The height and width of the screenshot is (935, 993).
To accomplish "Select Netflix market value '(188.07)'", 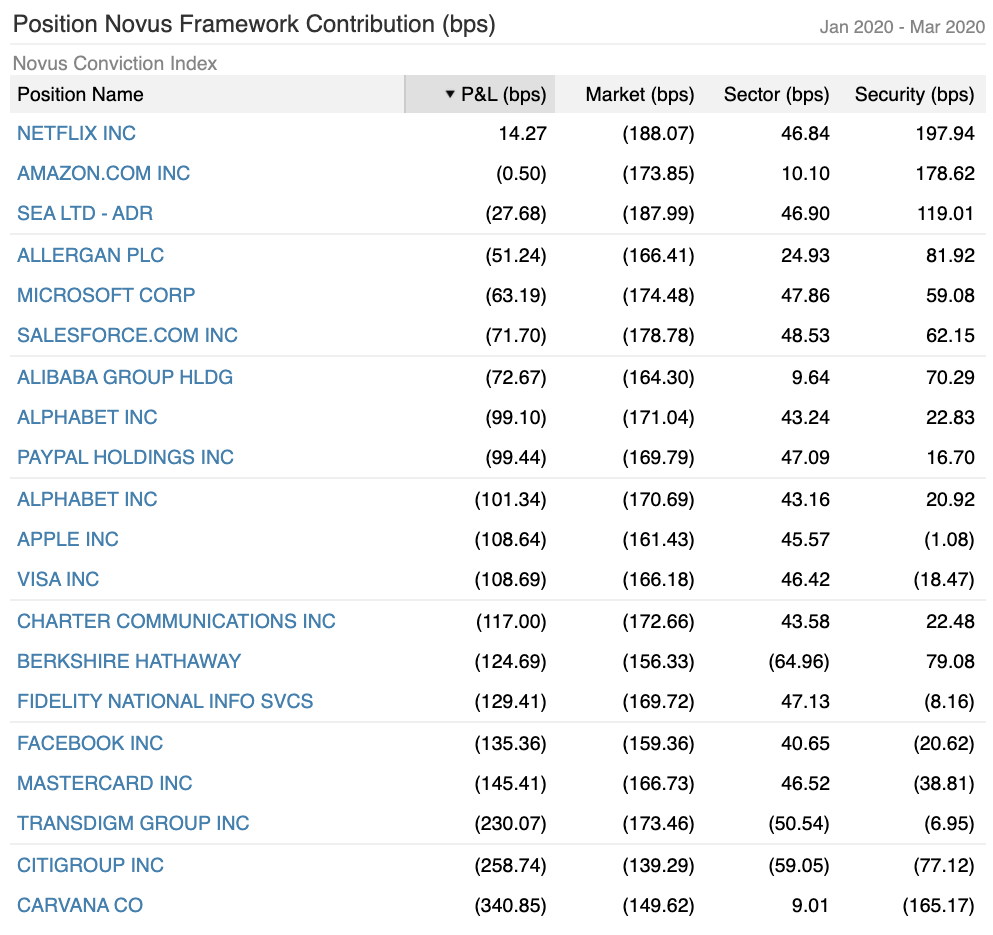I will pos(659,134).
